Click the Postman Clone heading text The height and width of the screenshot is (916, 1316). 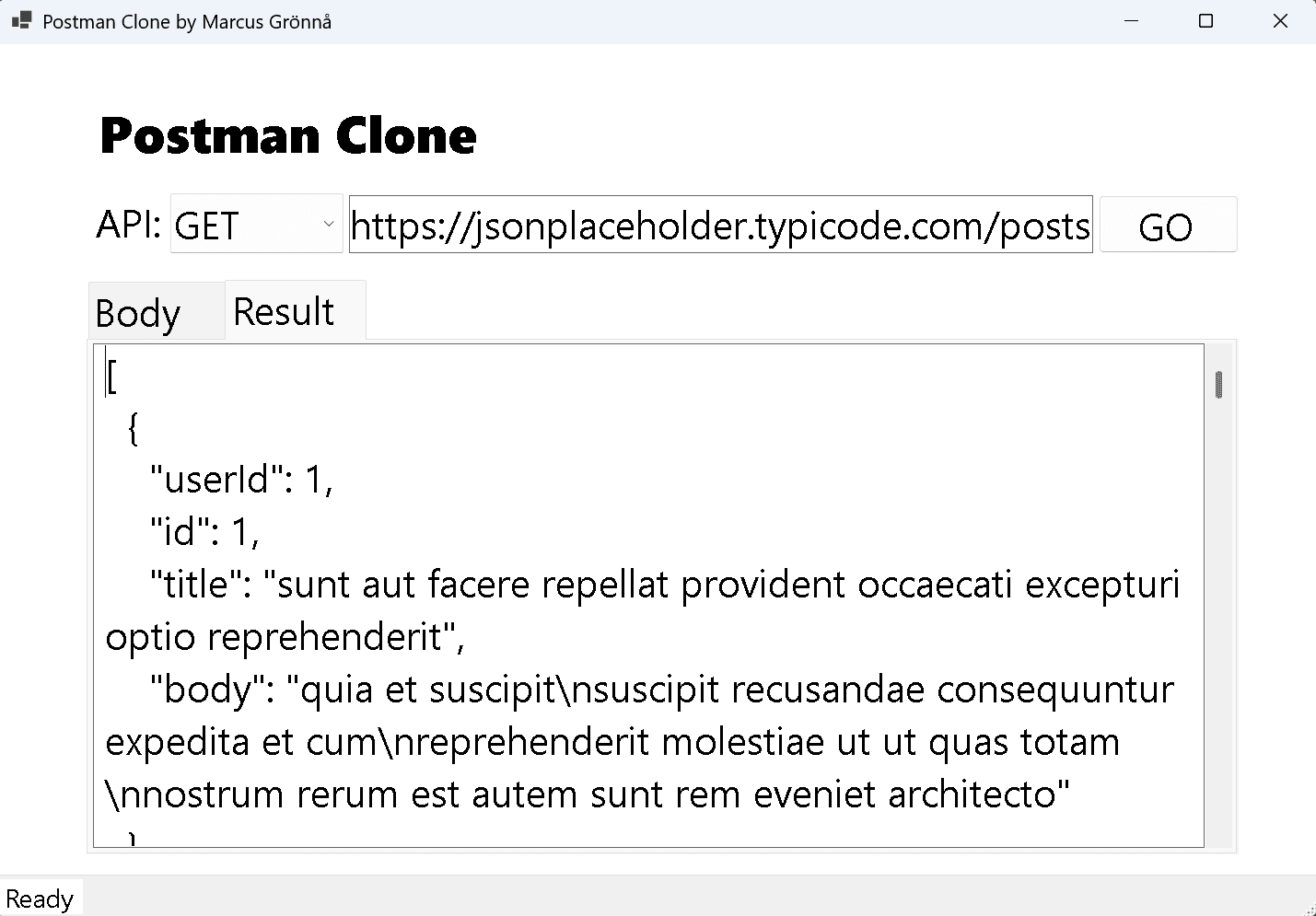(288, 135)
